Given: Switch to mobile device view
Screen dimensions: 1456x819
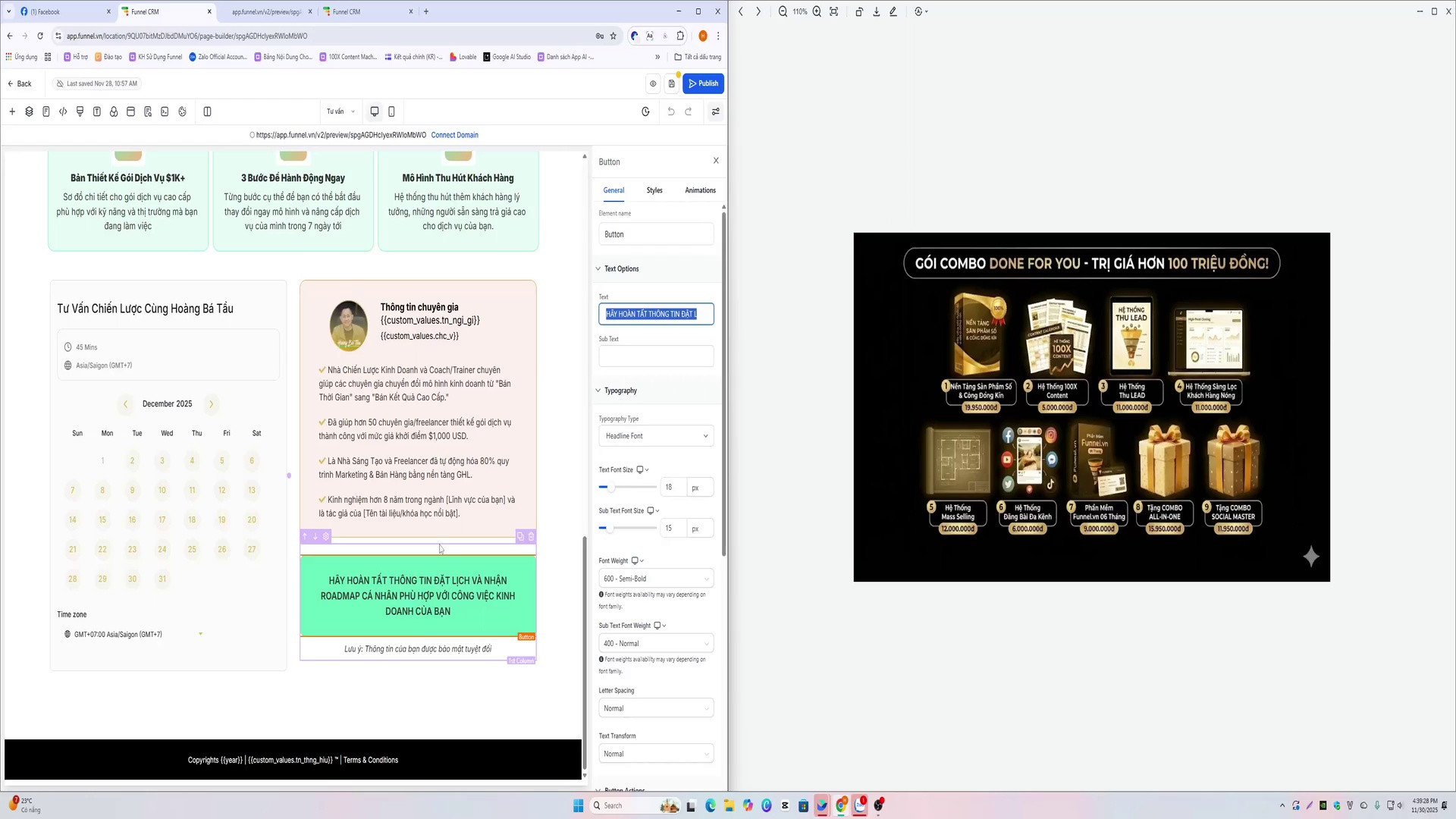Looking at the screenshot, I should [391, 111].
